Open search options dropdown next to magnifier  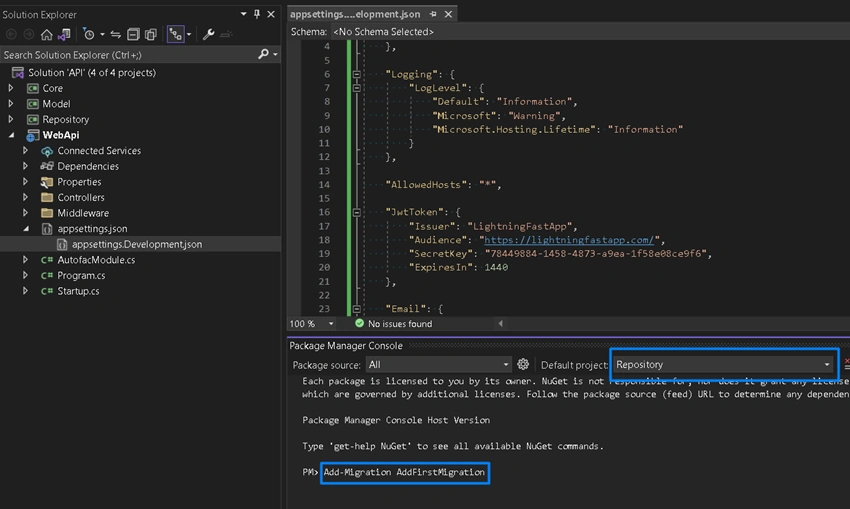click(275, 54)
